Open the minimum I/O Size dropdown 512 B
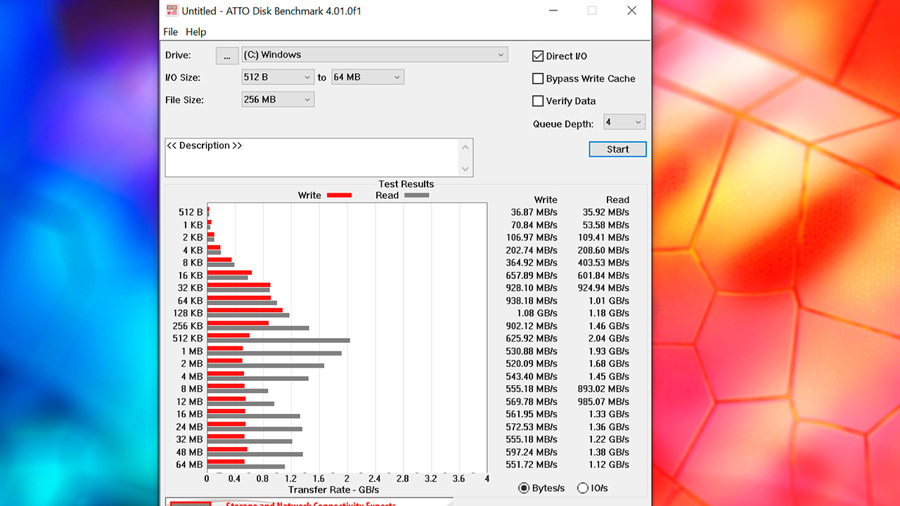 click(277, 77)
